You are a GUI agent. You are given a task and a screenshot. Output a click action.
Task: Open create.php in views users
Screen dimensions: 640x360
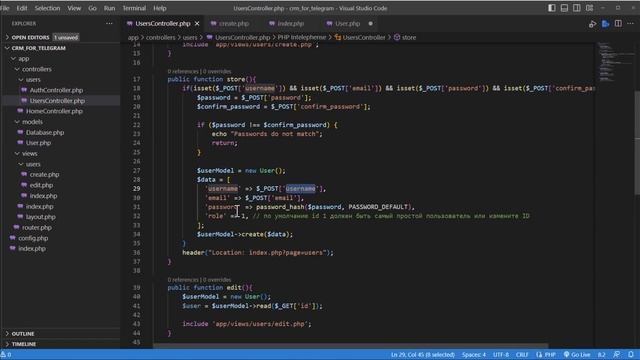pyautogui.click(x=44, y=175)
